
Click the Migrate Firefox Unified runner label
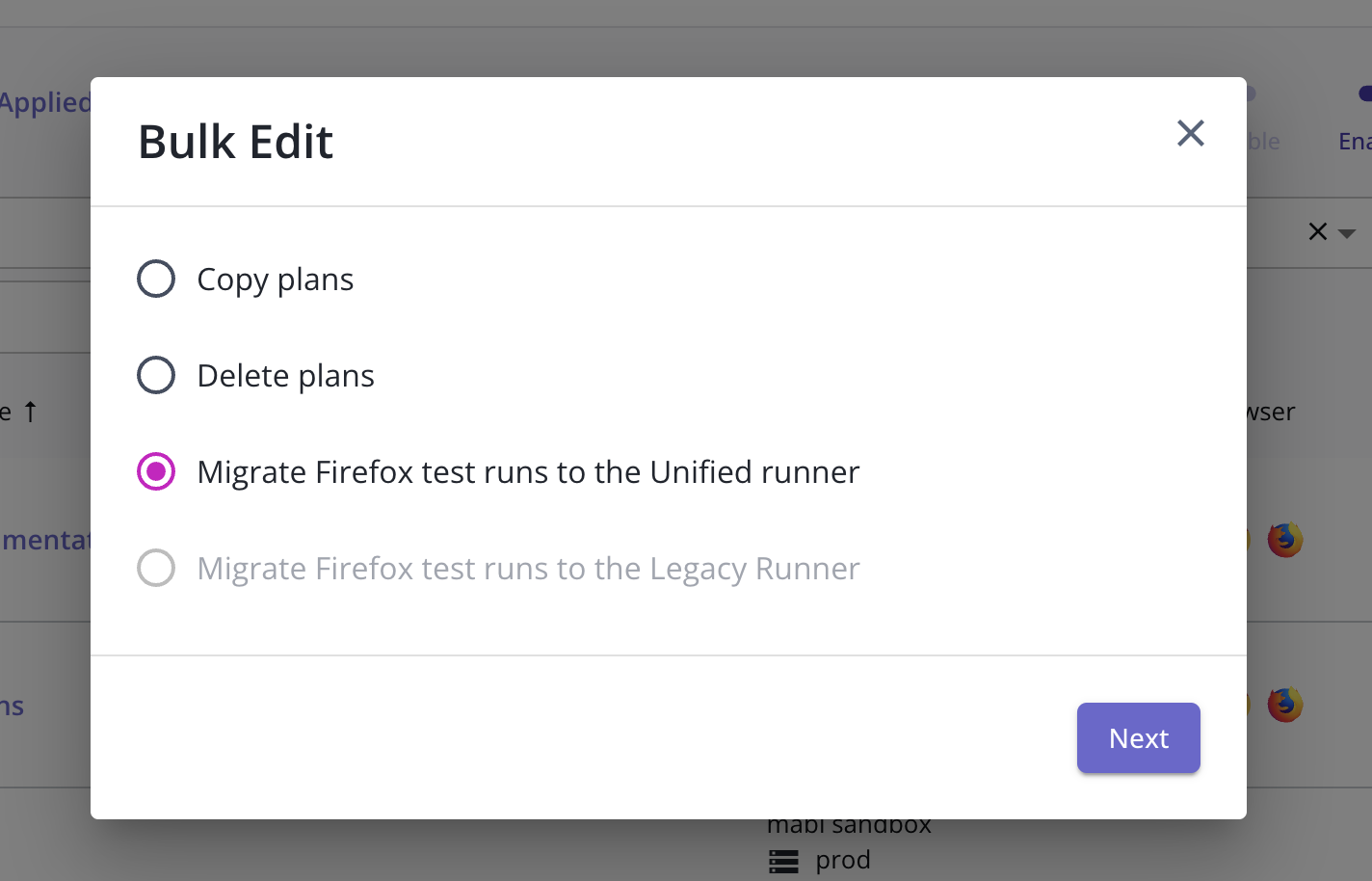point(528,472)
